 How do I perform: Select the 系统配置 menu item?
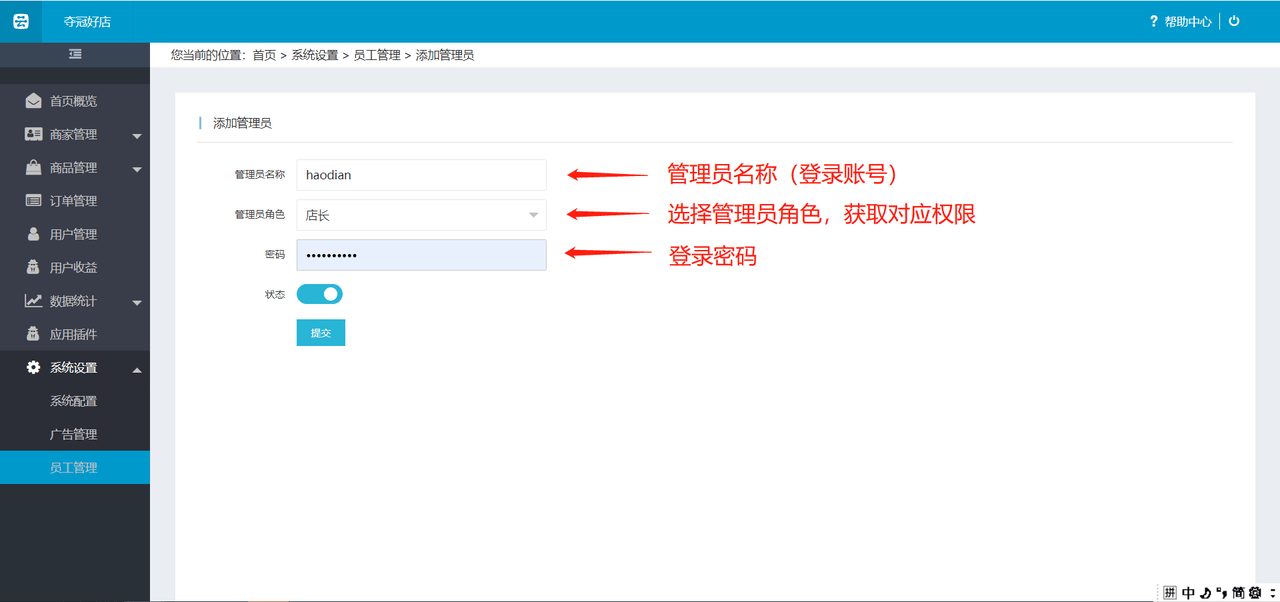[74, 401]
